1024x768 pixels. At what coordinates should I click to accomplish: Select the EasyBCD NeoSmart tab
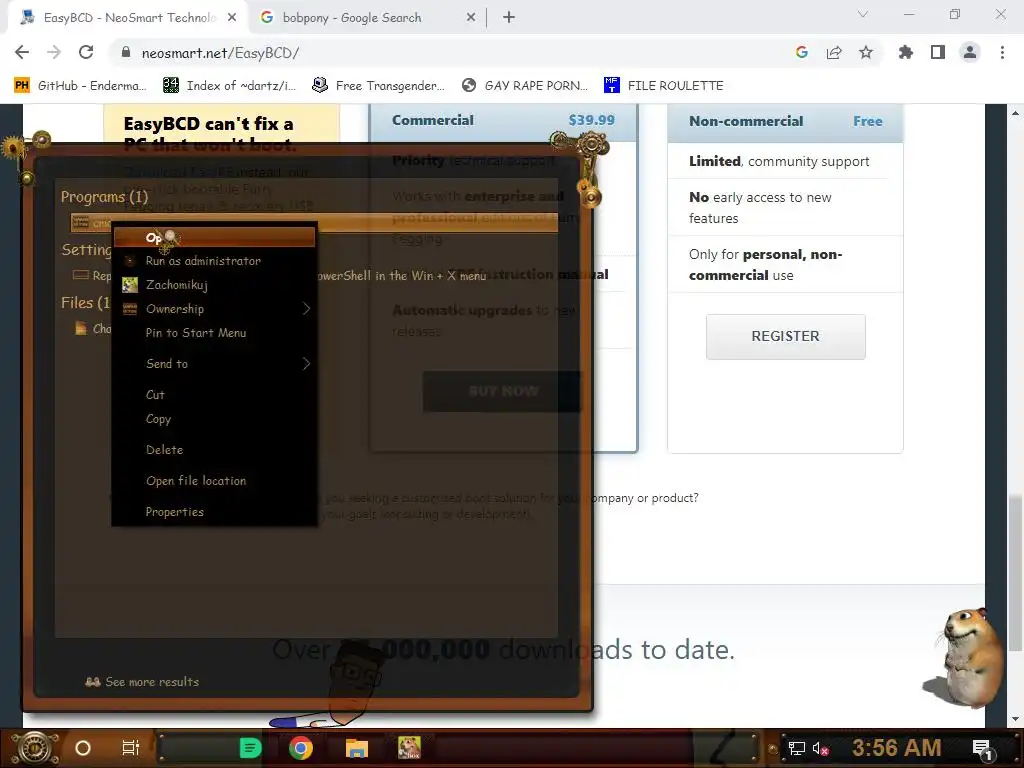click(128, 18)
